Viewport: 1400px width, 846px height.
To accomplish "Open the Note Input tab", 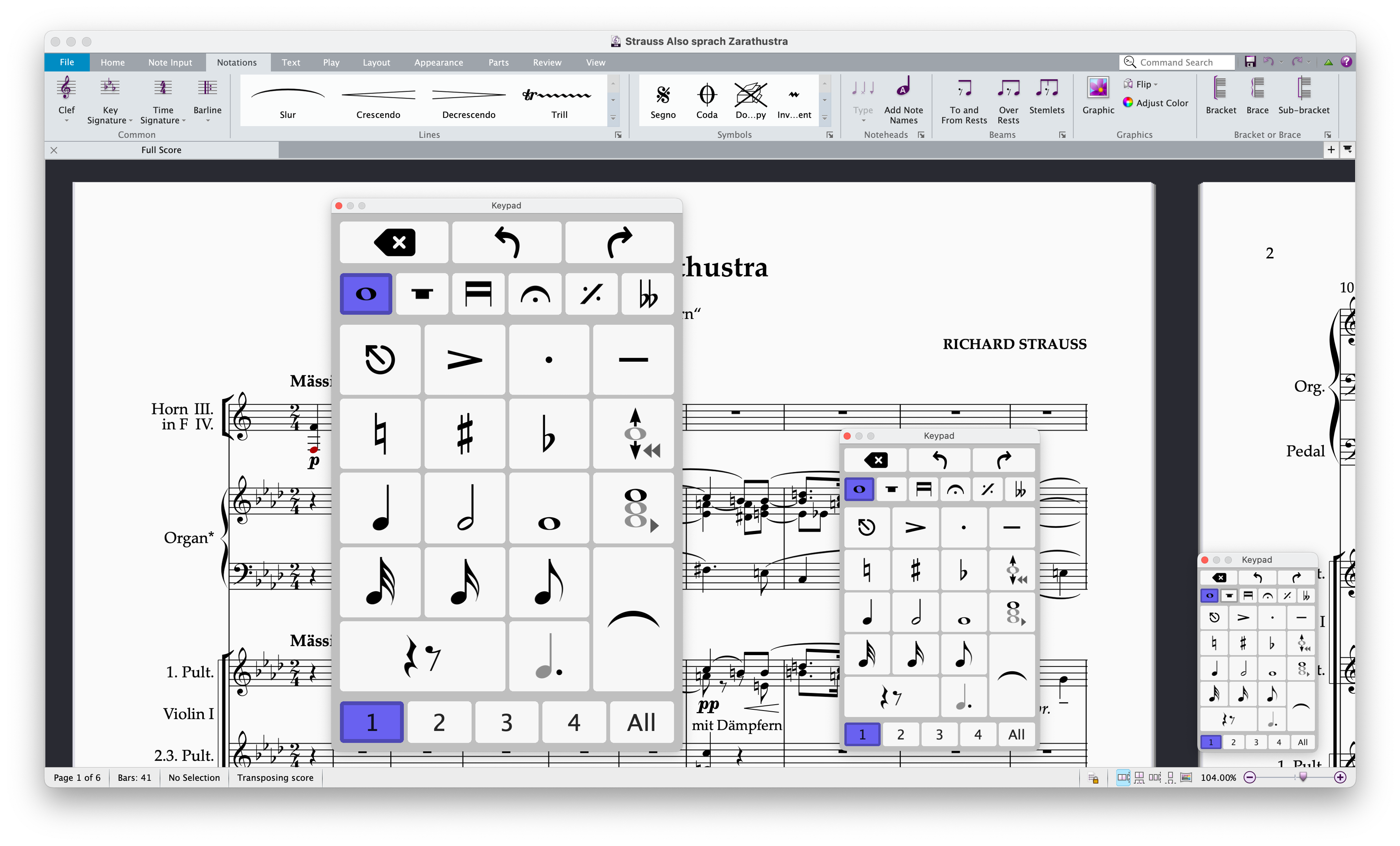I will click(169, 62).
